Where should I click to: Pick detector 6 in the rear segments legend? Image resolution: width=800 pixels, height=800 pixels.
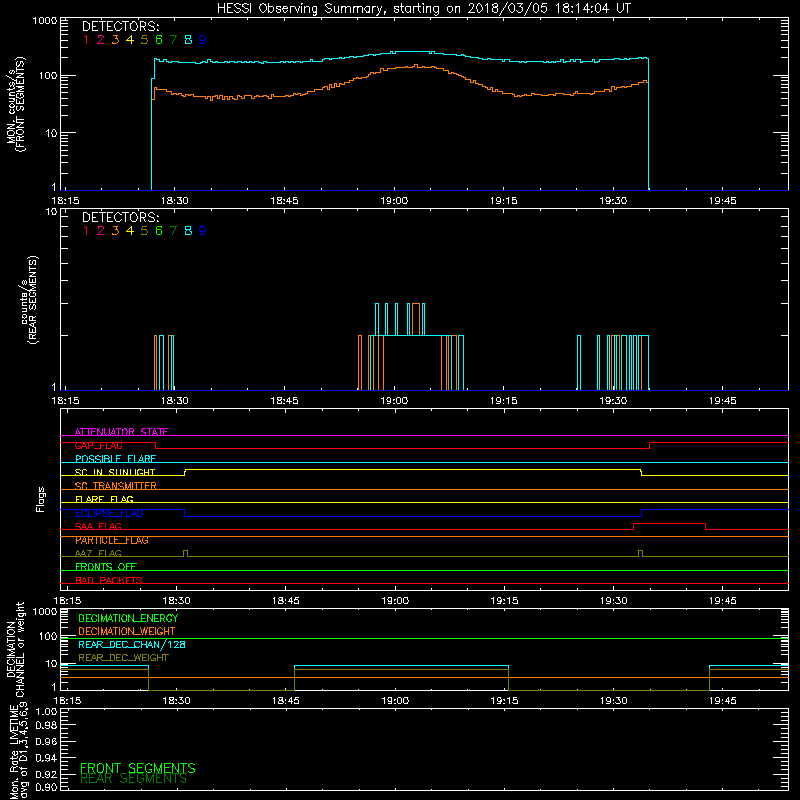pos(159,231)
